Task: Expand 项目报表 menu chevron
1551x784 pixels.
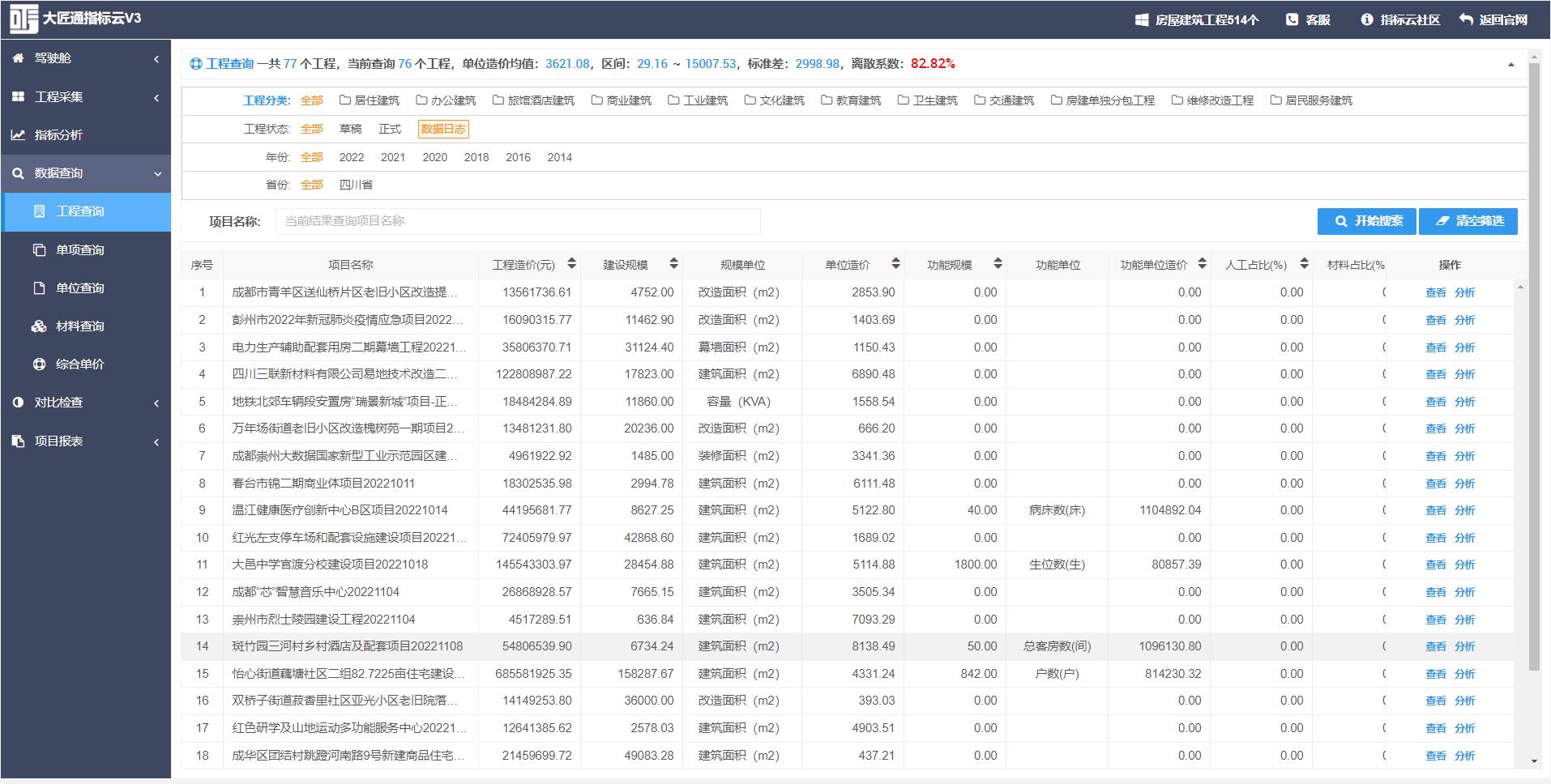Action: [x=156, y=441]
